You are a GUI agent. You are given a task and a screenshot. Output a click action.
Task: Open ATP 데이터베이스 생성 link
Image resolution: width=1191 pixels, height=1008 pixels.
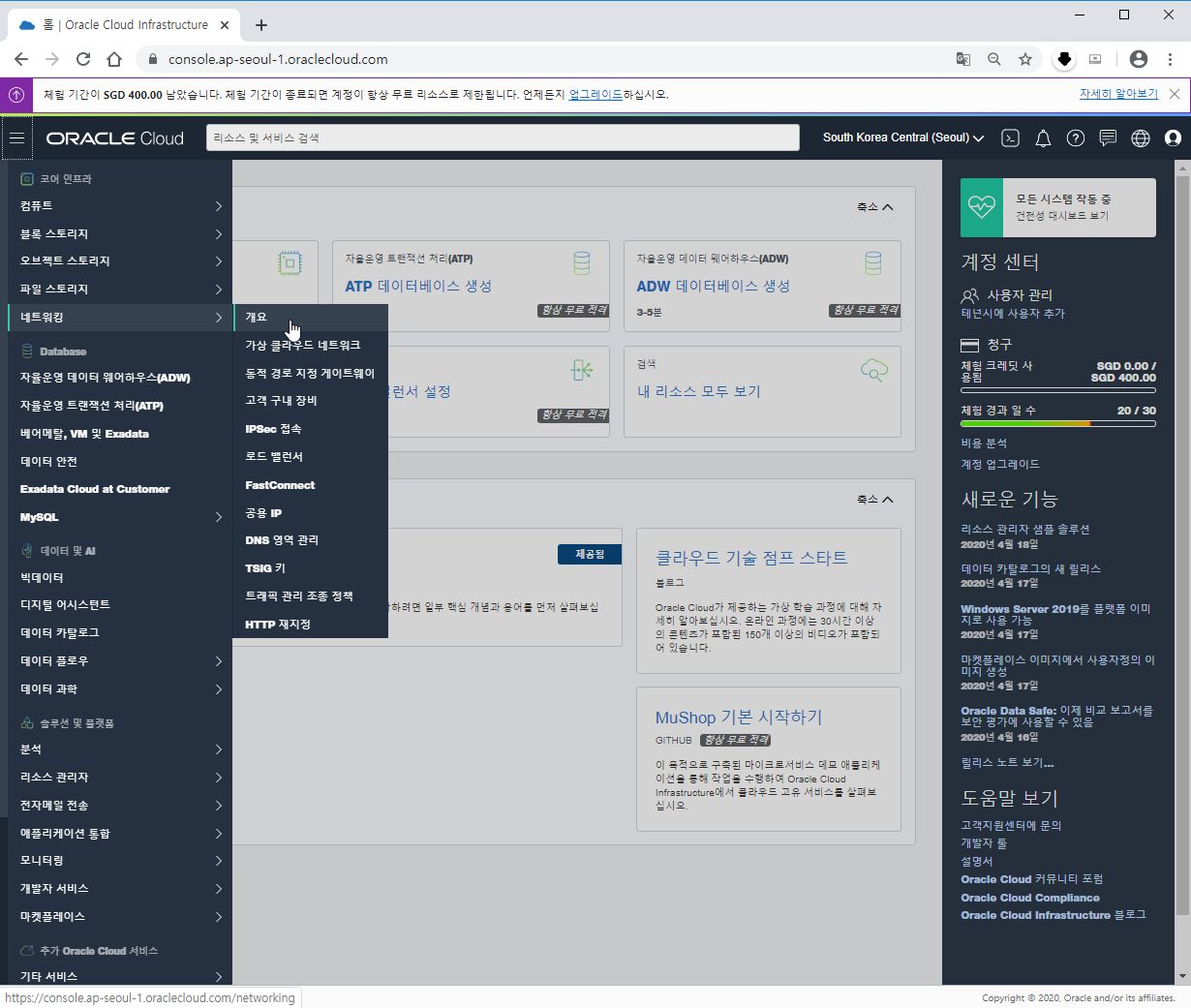click(418, 287)
